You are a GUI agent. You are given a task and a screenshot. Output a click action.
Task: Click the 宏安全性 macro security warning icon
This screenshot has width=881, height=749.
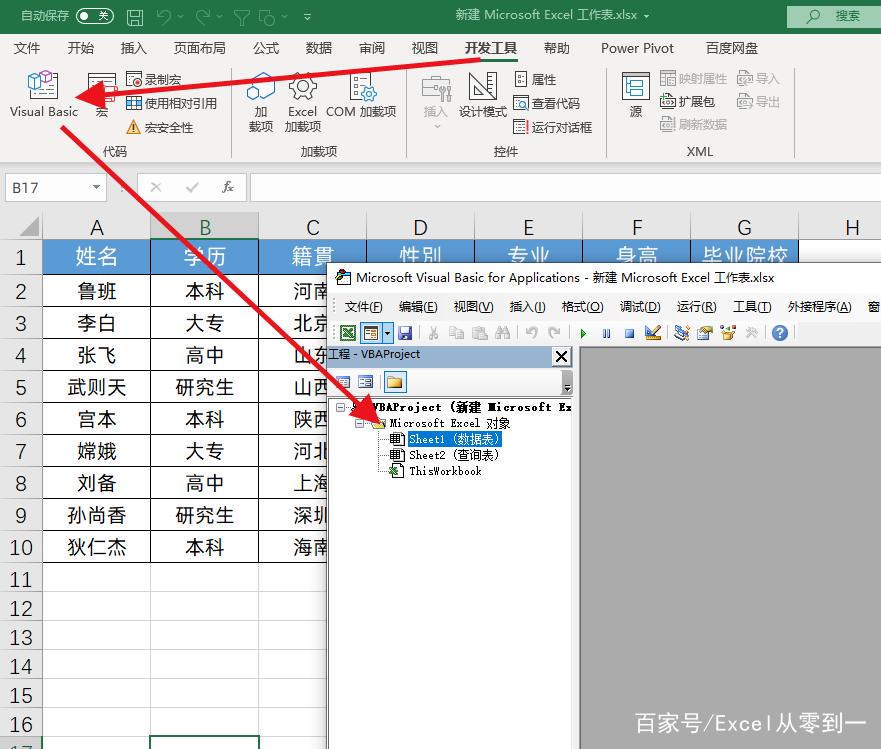[134, 127]
